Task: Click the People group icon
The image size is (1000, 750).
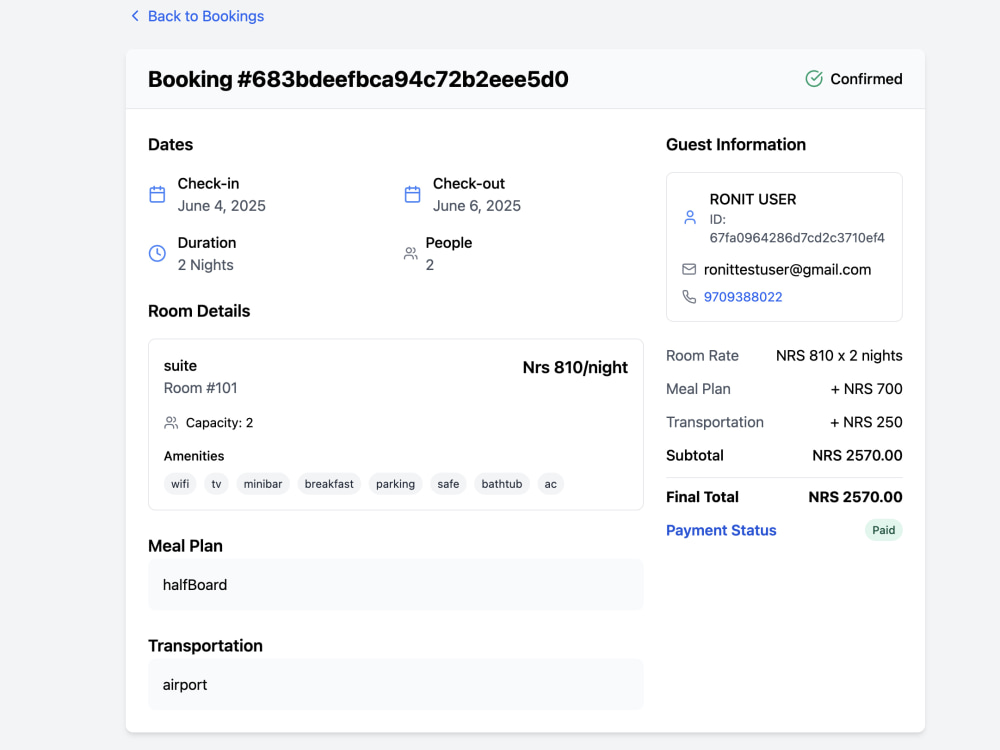Action: (411, 254)
